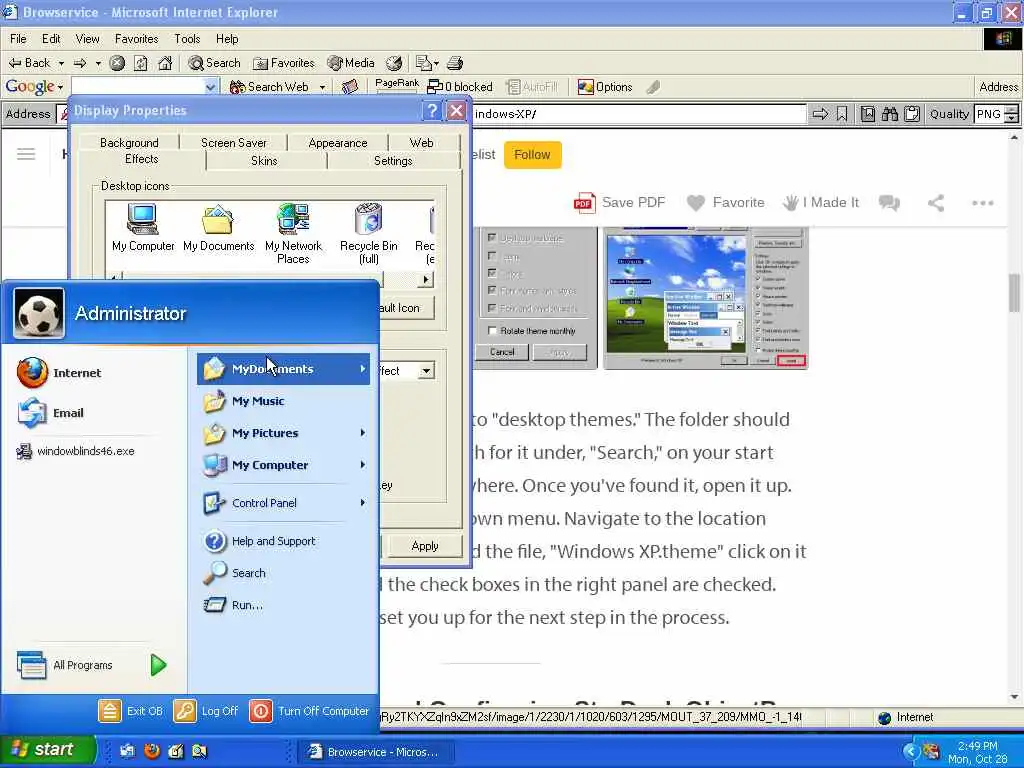Expand All Programs with green arrow
1024x768 pixels.
coord(158,665)
